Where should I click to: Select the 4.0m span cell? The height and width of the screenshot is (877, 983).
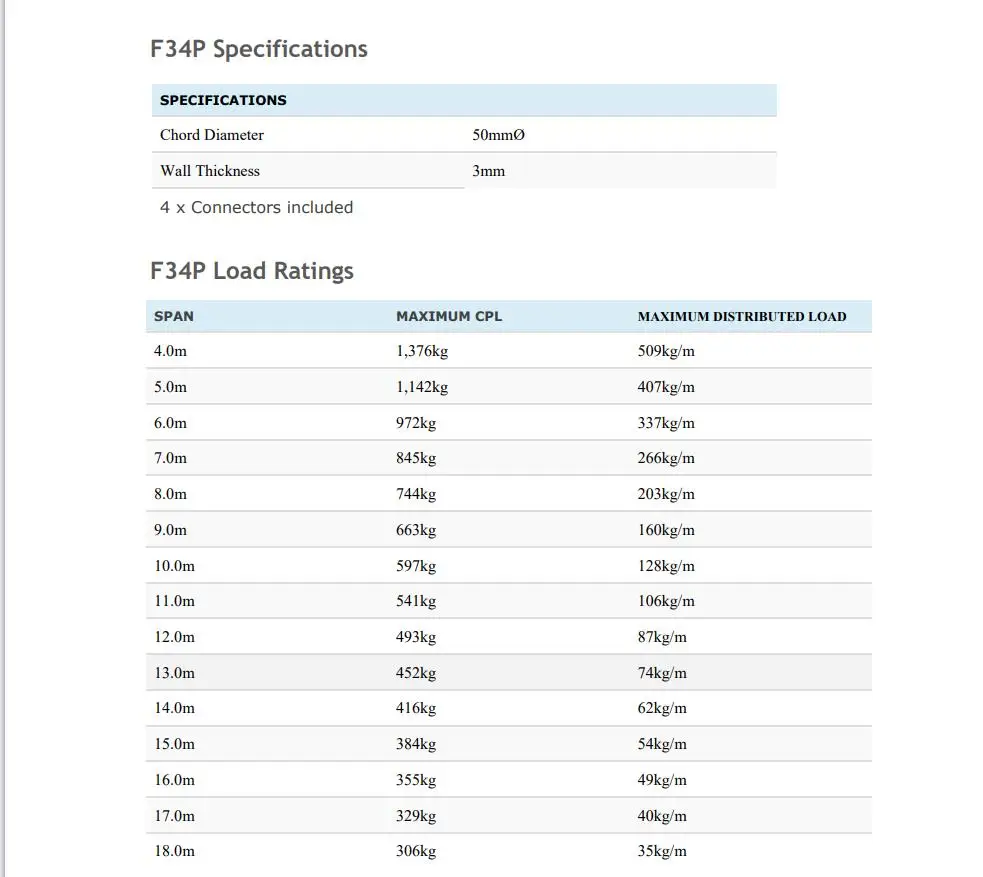click(170, 351)
